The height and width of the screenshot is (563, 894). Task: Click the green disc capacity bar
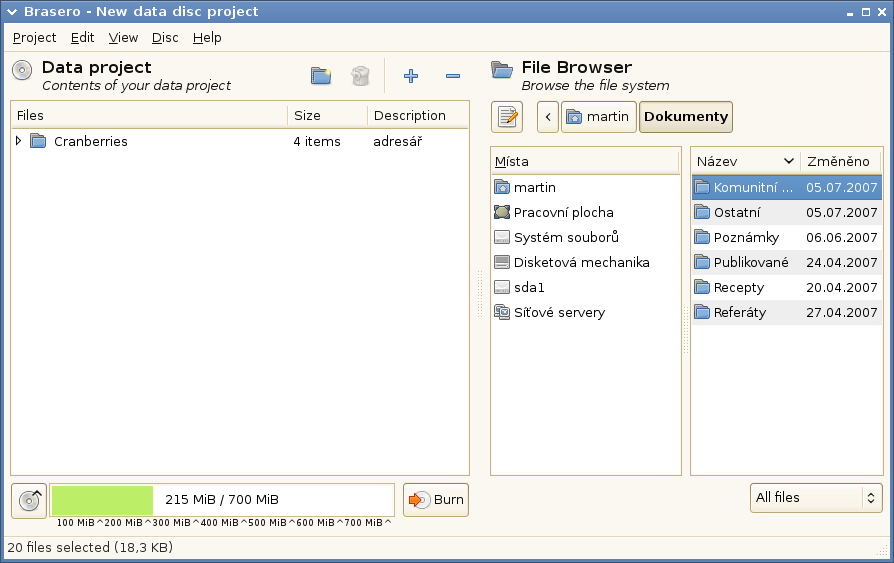tap(103, 500)
